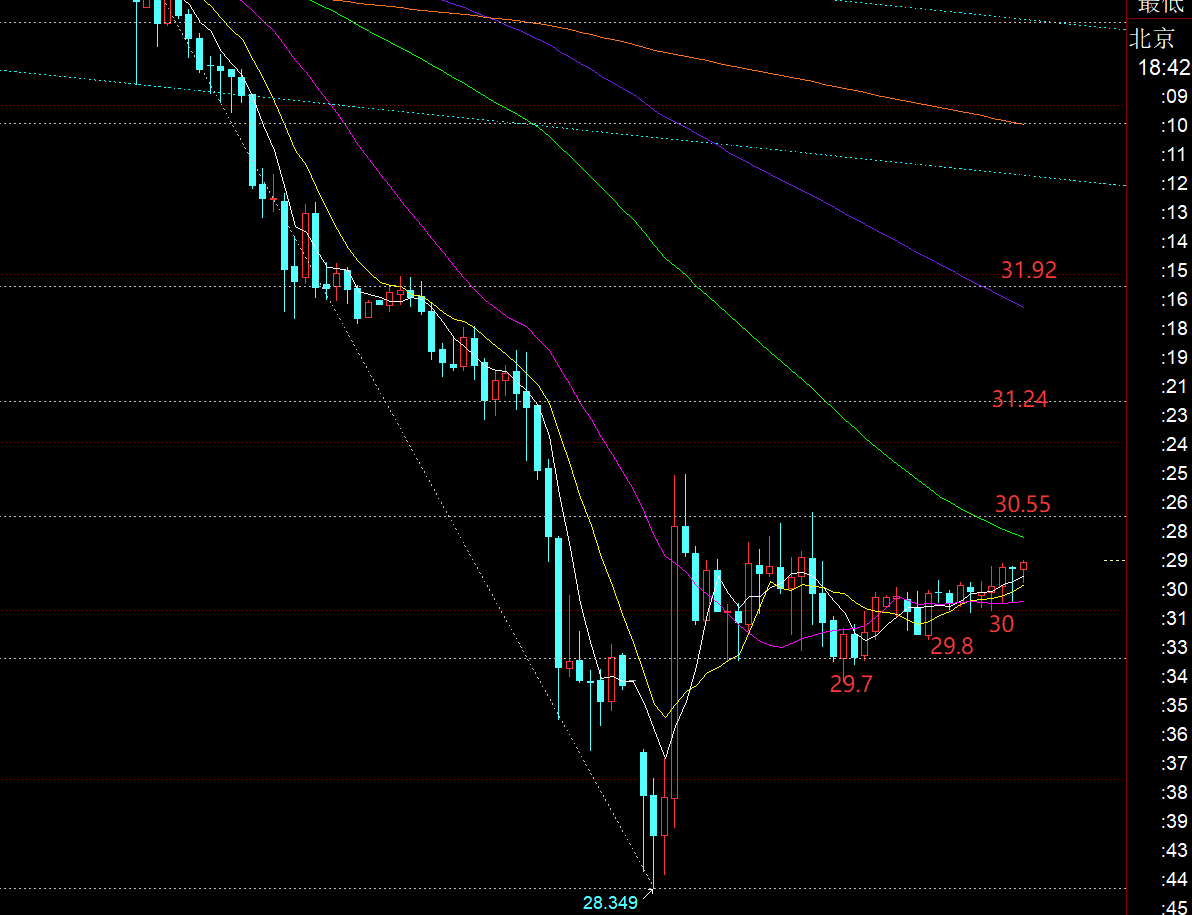Select the :37 time row
The image size is (1192, 915).
click(1175, 764)
